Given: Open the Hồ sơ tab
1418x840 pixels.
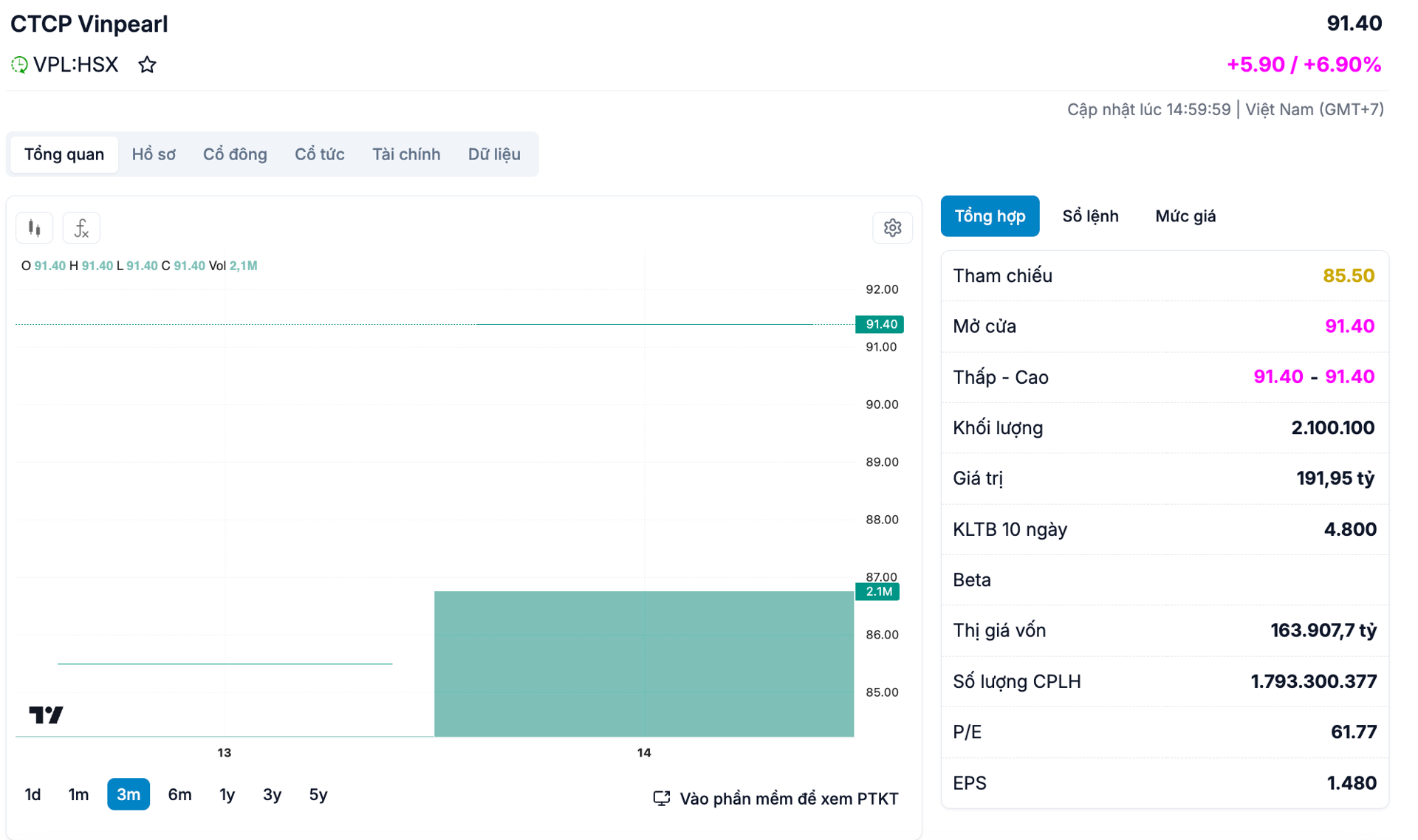Looking at the screenshot, I should [x=154, y=154].
